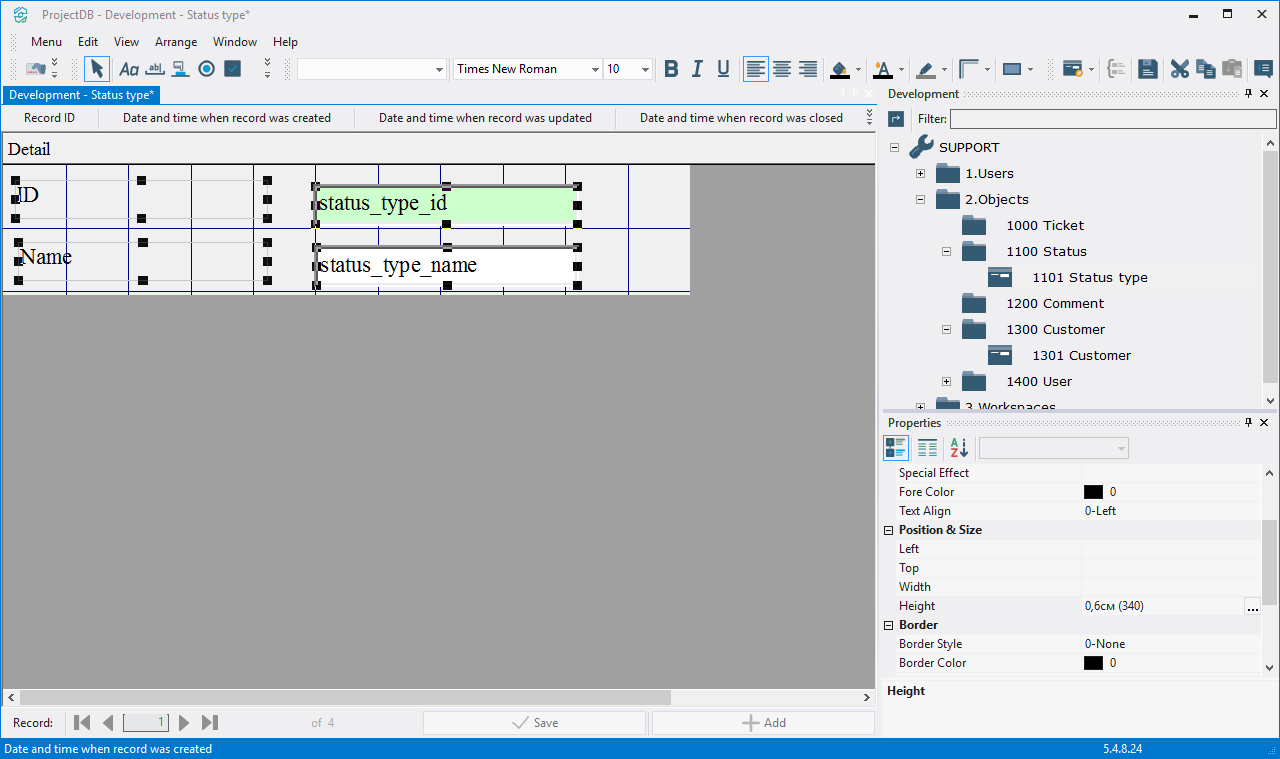The image size is (1280, 759).
Task: Open the Arrange menu
Action: 176,42
